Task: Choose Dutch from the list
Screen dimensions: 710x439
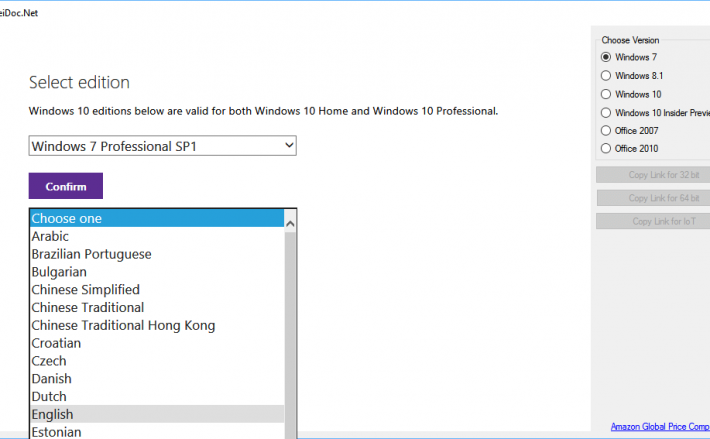Action: point(157,396)
